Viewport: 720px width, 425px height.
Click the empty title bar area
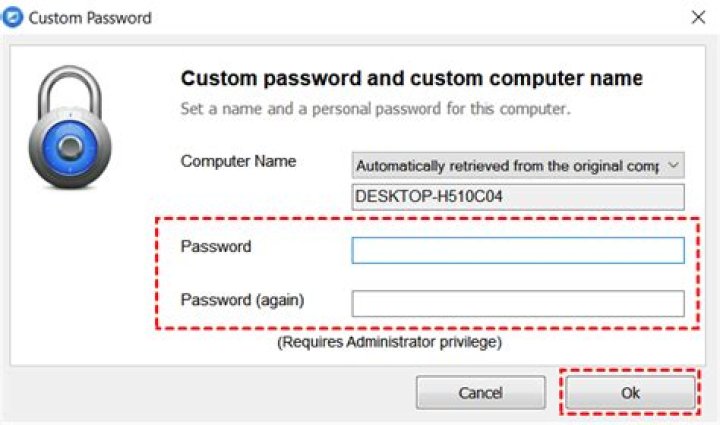[x=400, y=17]
